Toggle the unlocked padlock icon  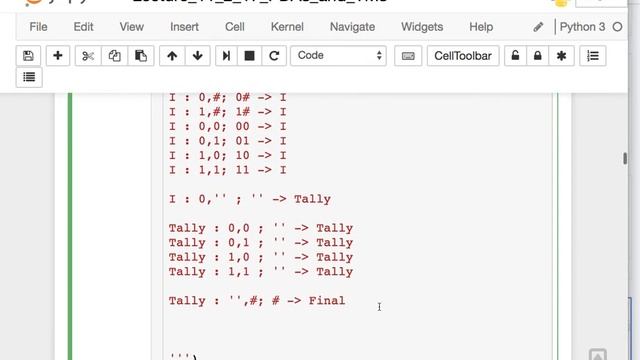[515, 56]
